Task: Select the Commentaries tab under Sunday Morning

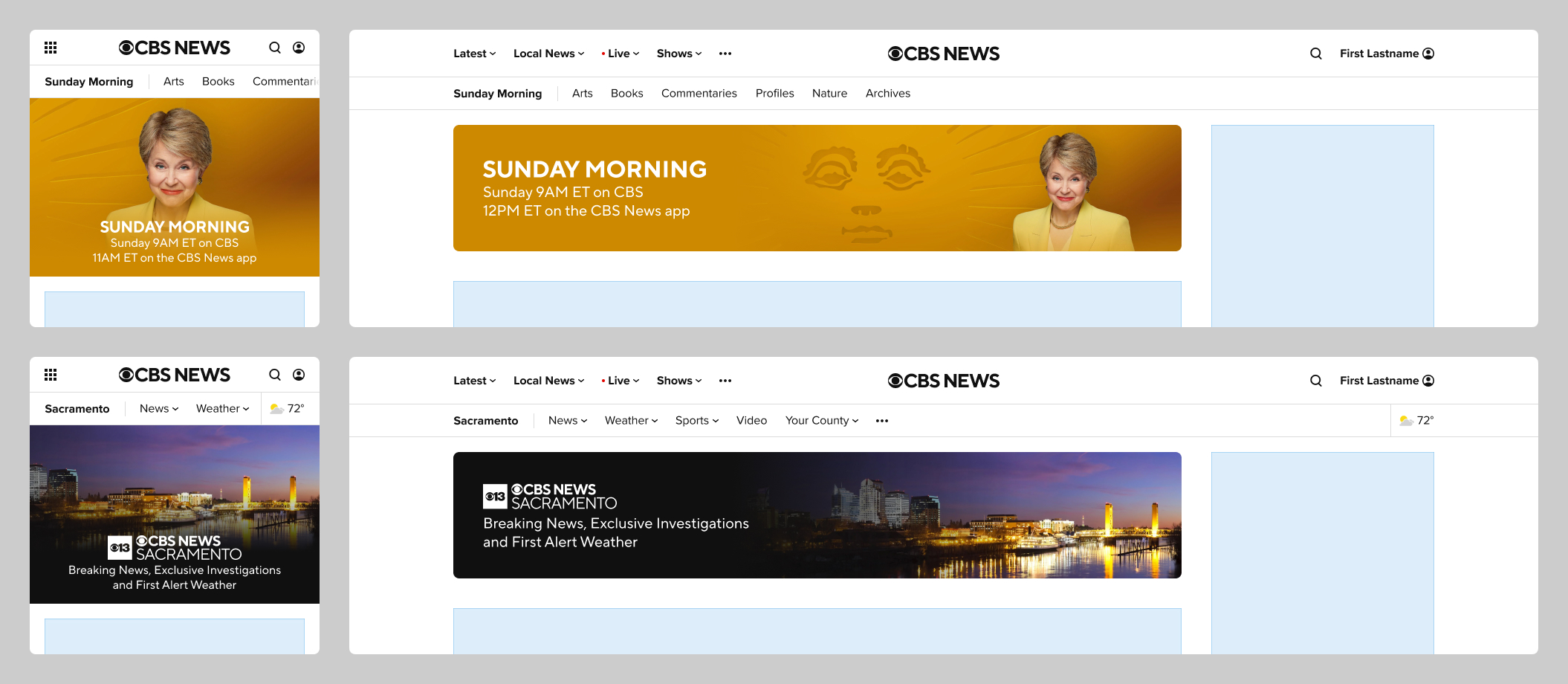Action: pos(699,93)
